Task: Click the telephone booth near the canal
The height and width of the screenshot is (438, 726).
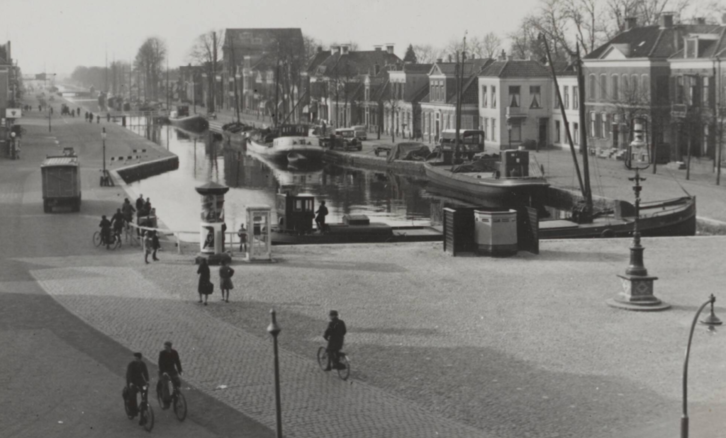Action: [258, 233]
